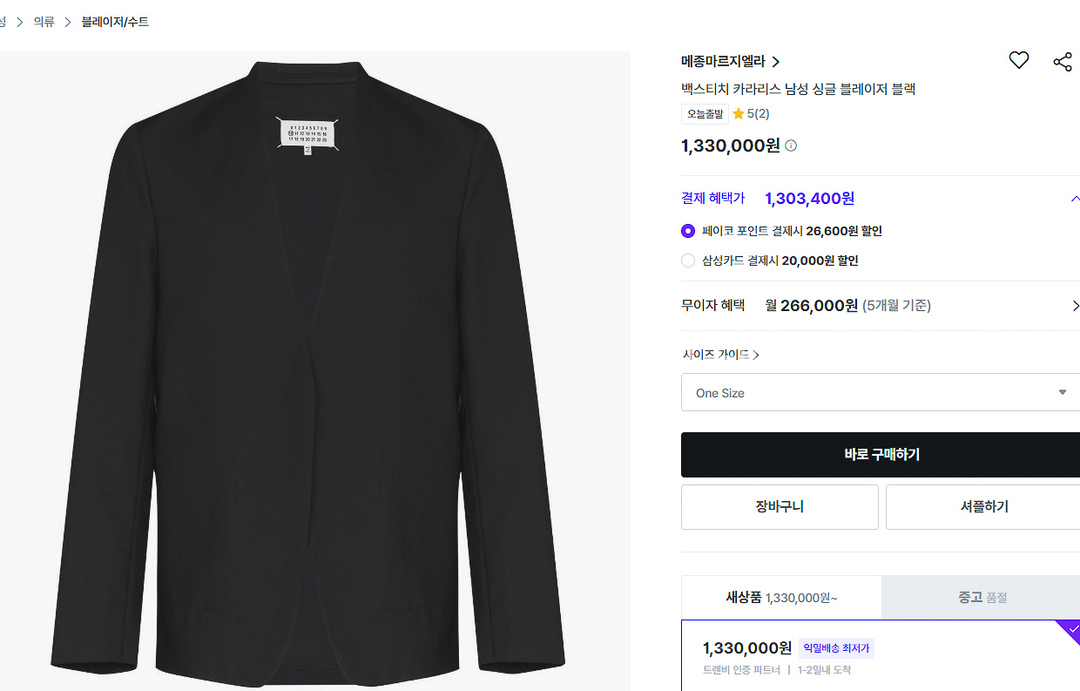Select 페이코 포인트 payment discount option
1080x691 pixels.
(688, 231)
